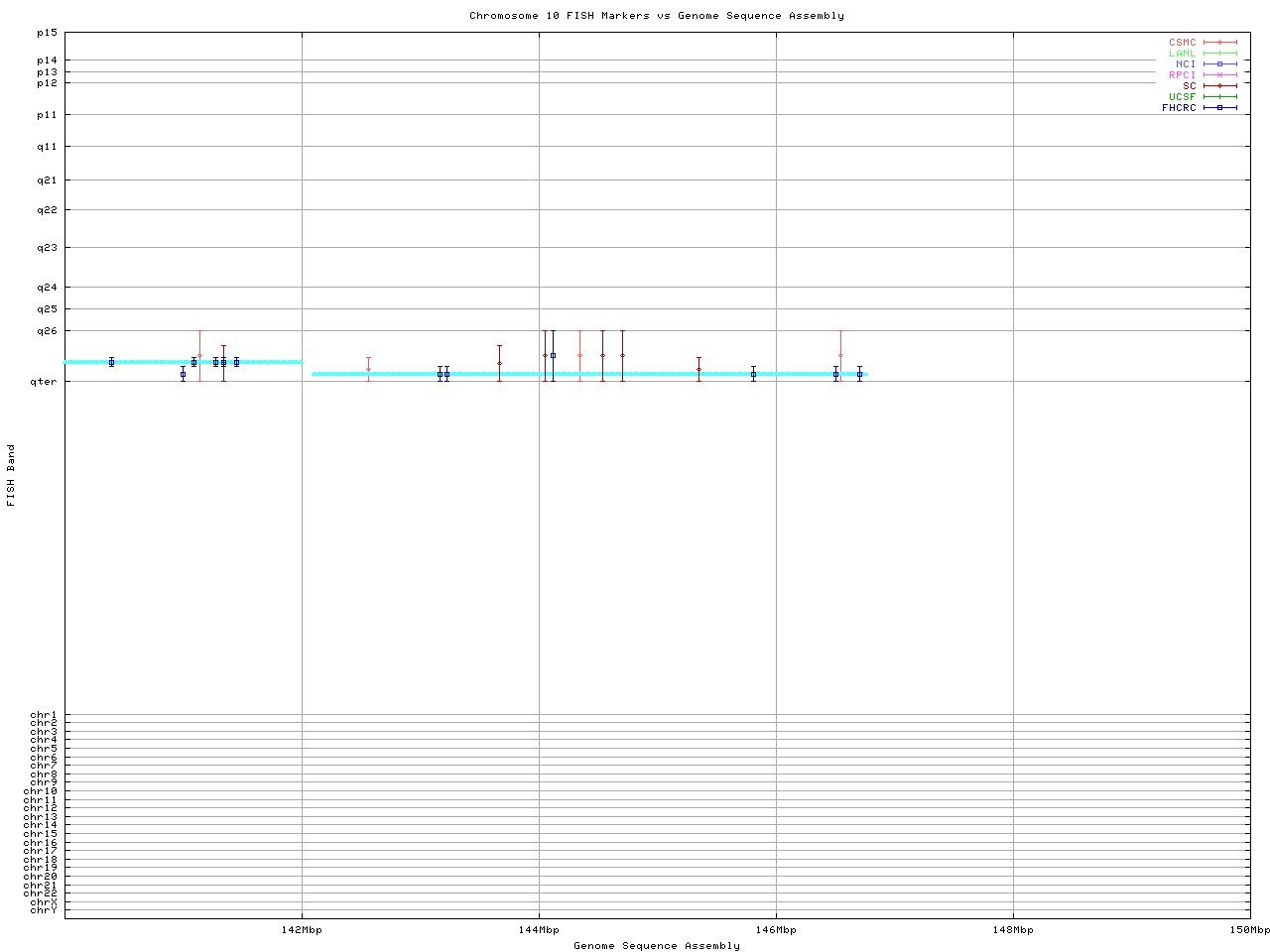Select the rightmost blue square data marker
Screen dimensions: 1270x952
(859, 374)
